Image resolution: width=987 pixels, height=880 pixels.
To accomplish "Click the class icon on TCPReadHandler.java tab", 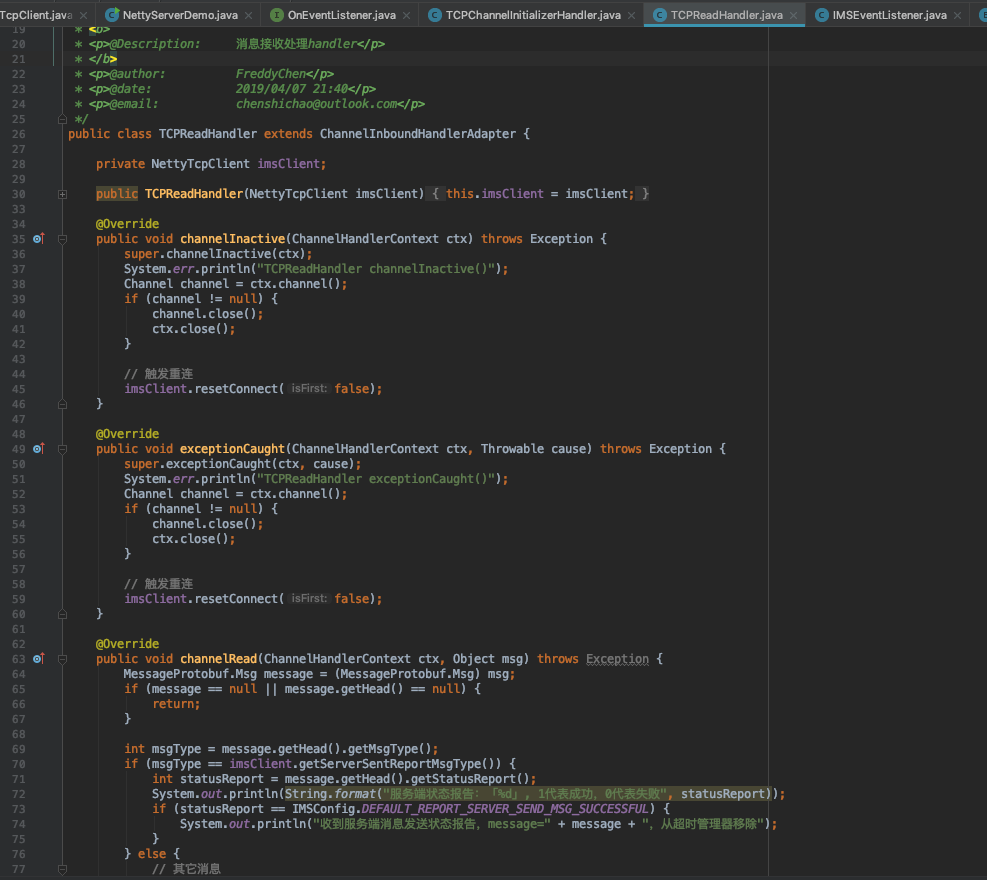I will (x=659, y=15).
